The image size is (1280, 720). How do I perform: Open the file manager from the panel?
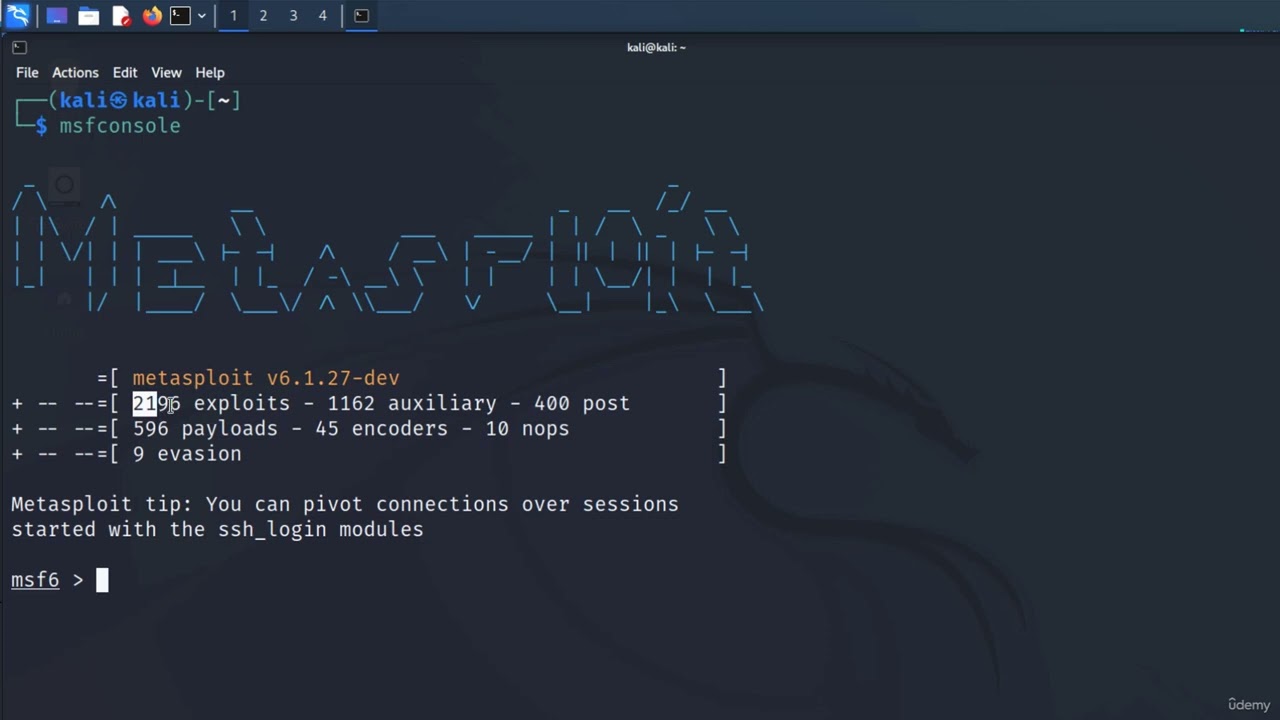[89, 16]
